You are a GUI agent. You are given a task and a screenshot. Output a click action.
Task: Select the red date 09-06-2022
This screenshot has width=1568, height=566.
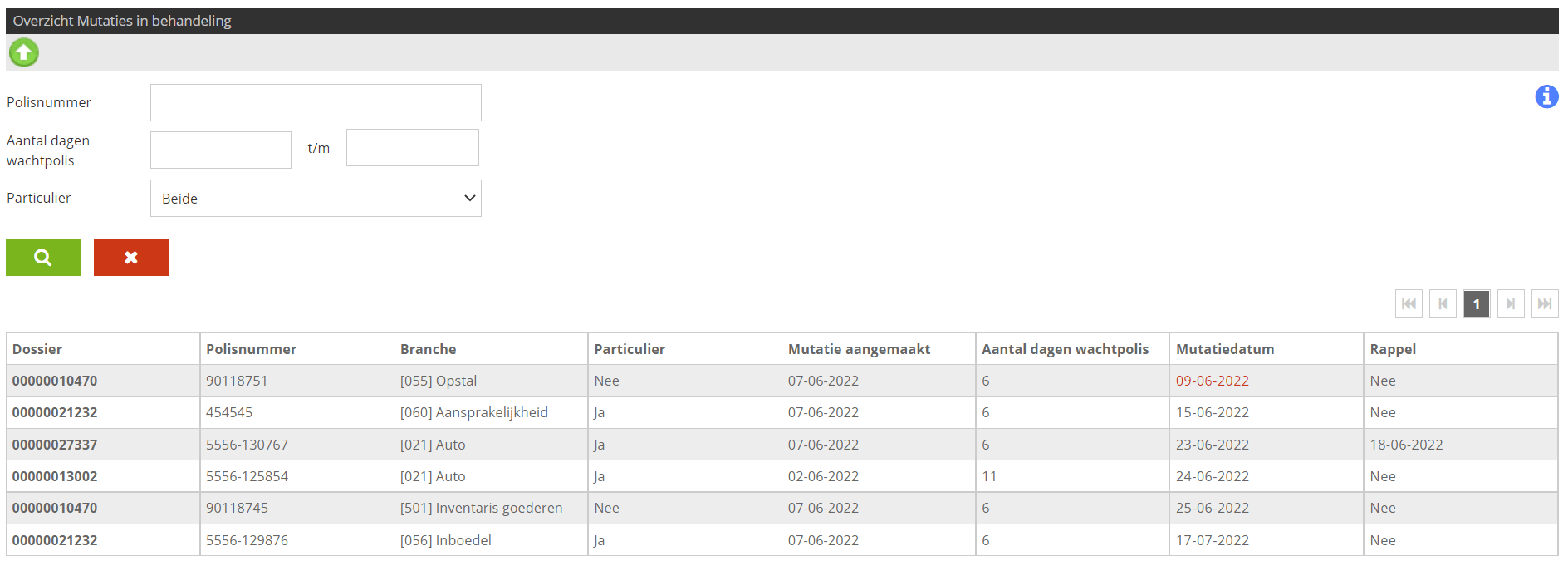pyautogui.click(x=1213, y=380)
